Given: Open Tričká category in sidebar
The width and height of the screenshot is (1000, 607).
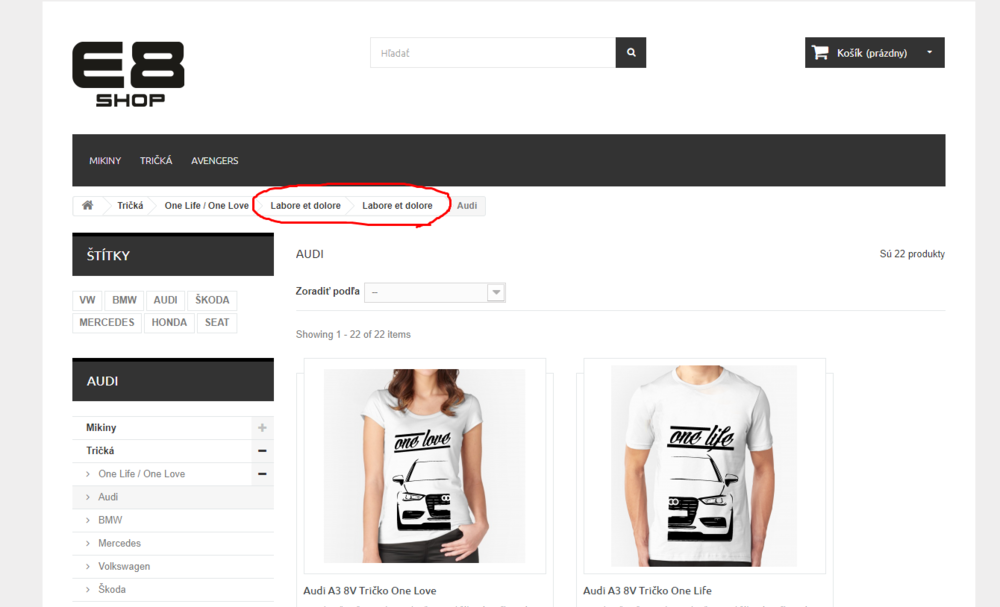Looking at the screenshot, I should pyautogui.click(x=100, y=451).
